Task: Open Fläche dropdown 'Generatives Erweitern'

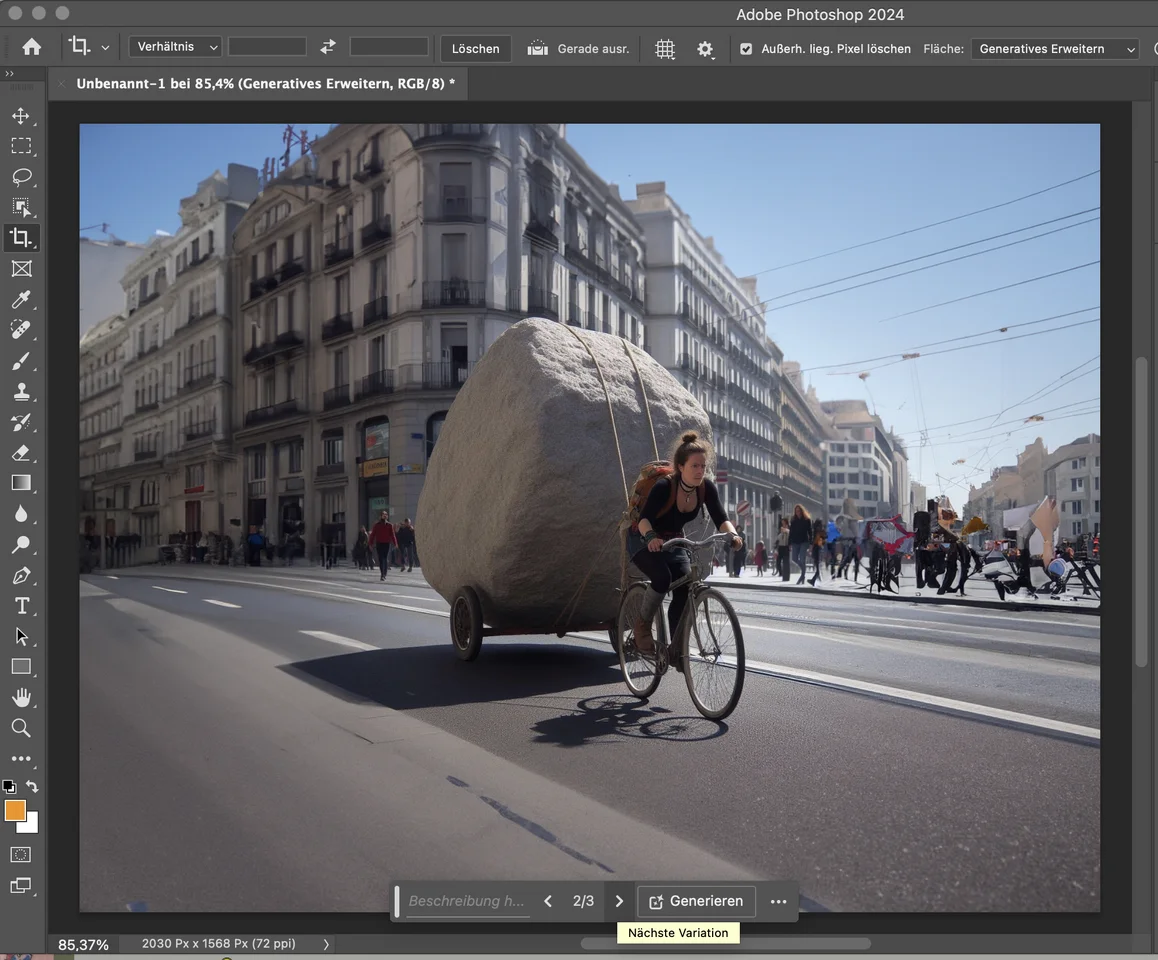Action: tap(1055, 49)
